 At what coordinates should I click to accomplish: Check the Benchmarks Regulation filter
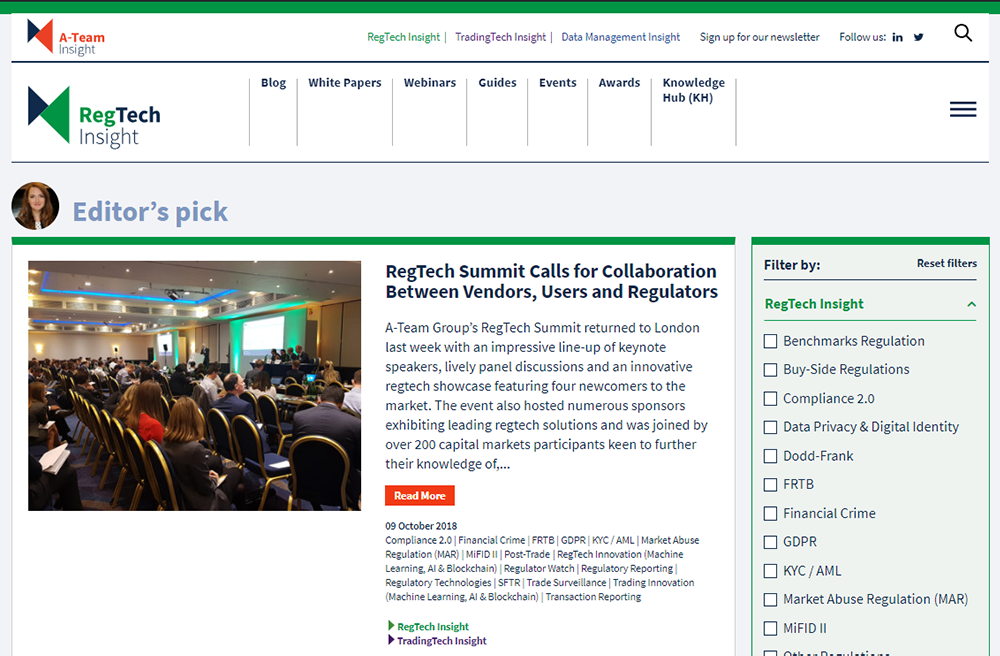770,341
